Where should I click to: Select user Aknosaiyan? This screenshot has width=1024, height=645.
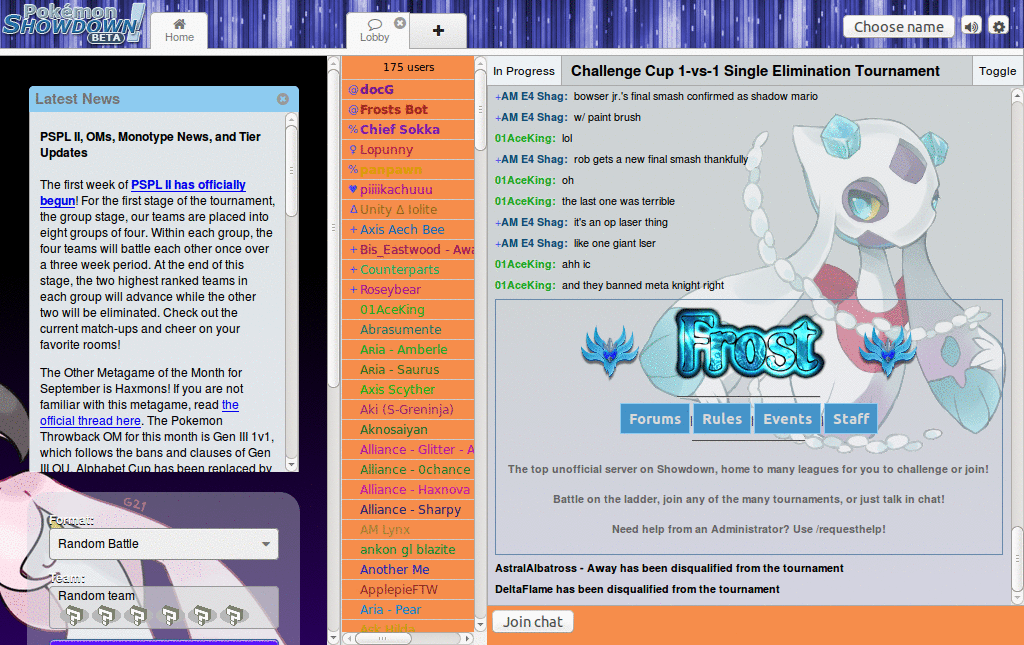point(408,430)
